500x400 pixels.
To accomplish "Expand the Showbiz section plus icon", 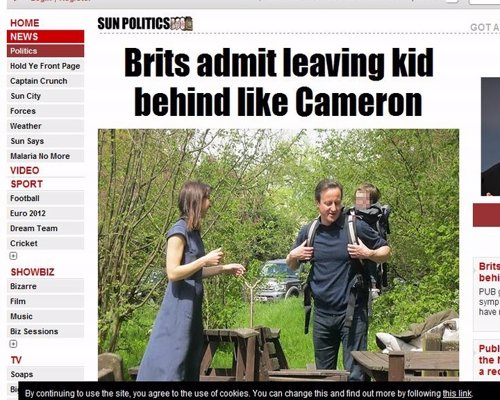I will click(13, 344).
